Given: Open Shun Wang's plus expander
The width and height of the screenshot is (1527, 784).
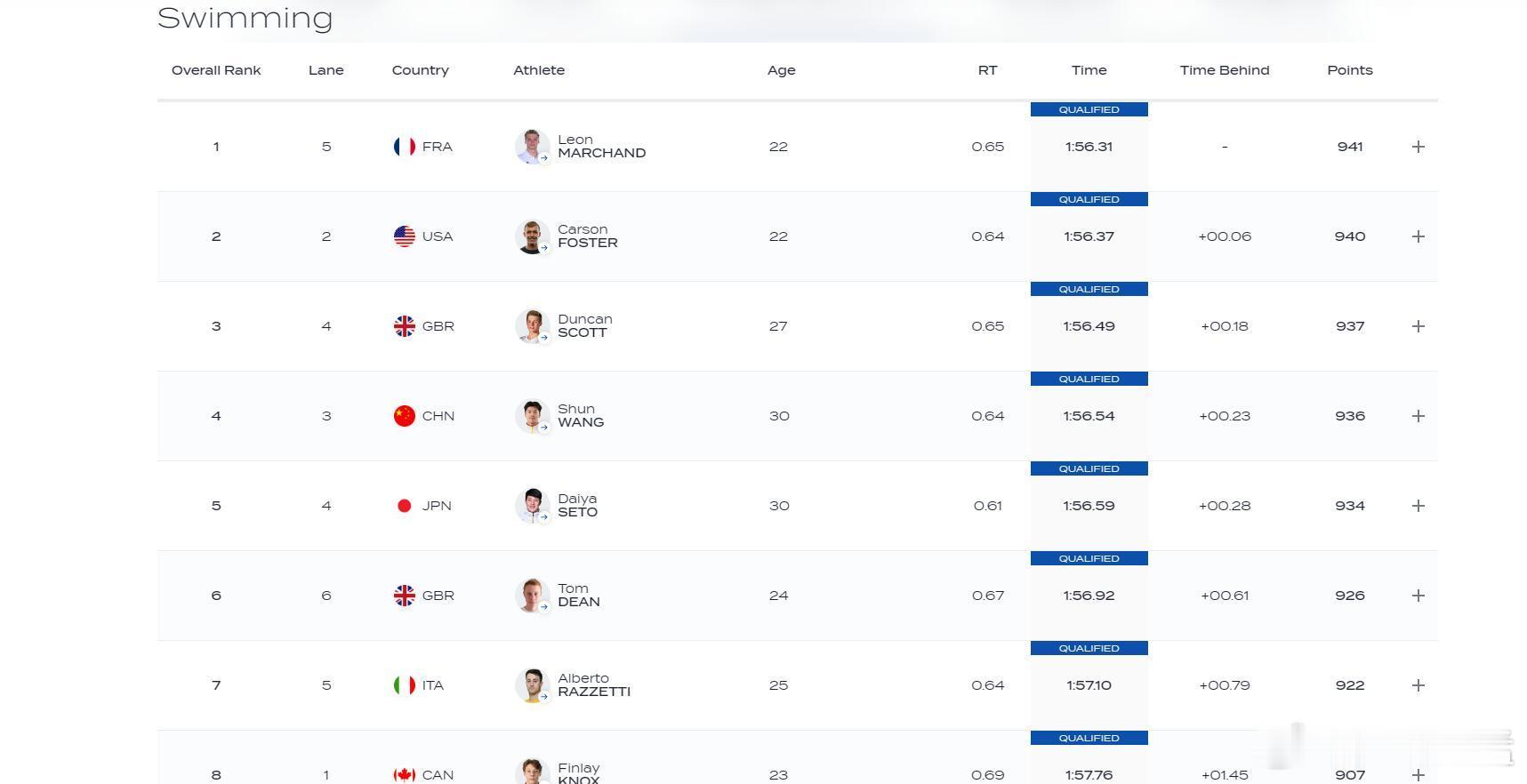Looking at the screenshot, I should [x=1419, y=416].
